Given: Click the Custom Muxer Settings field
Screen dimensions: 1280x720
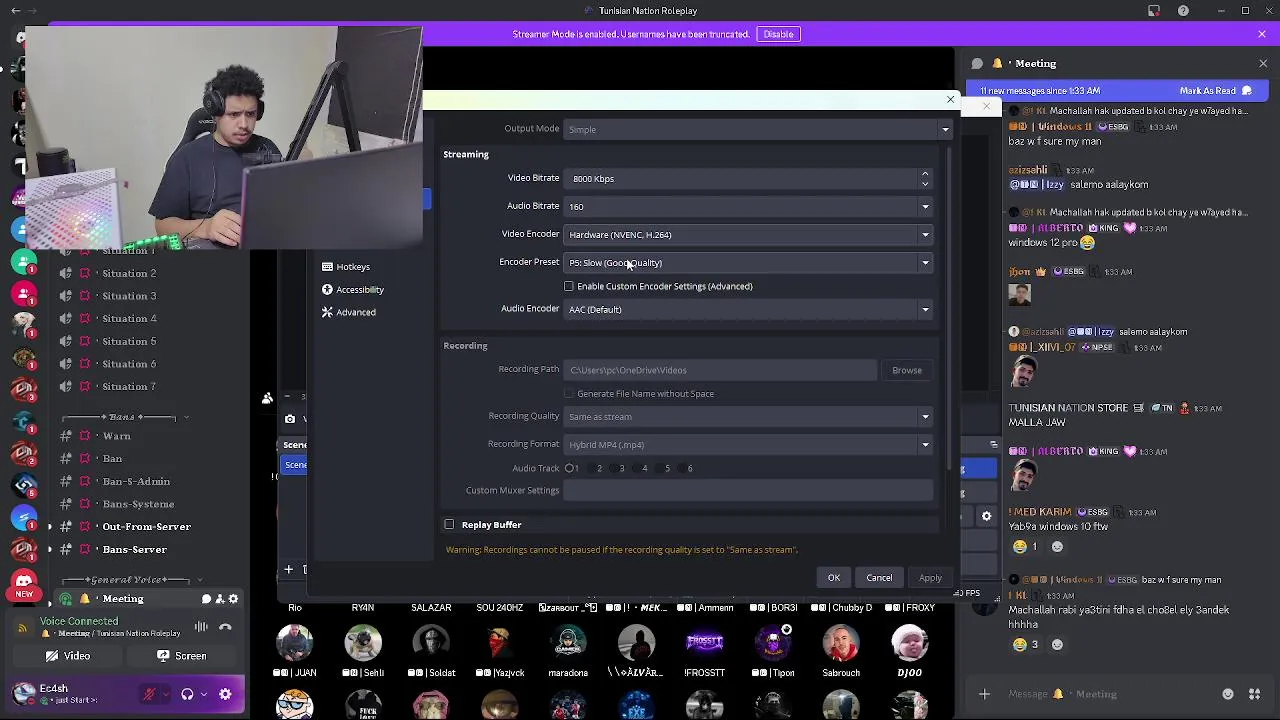Looking at the screenshot, I should tap(748, 491).
